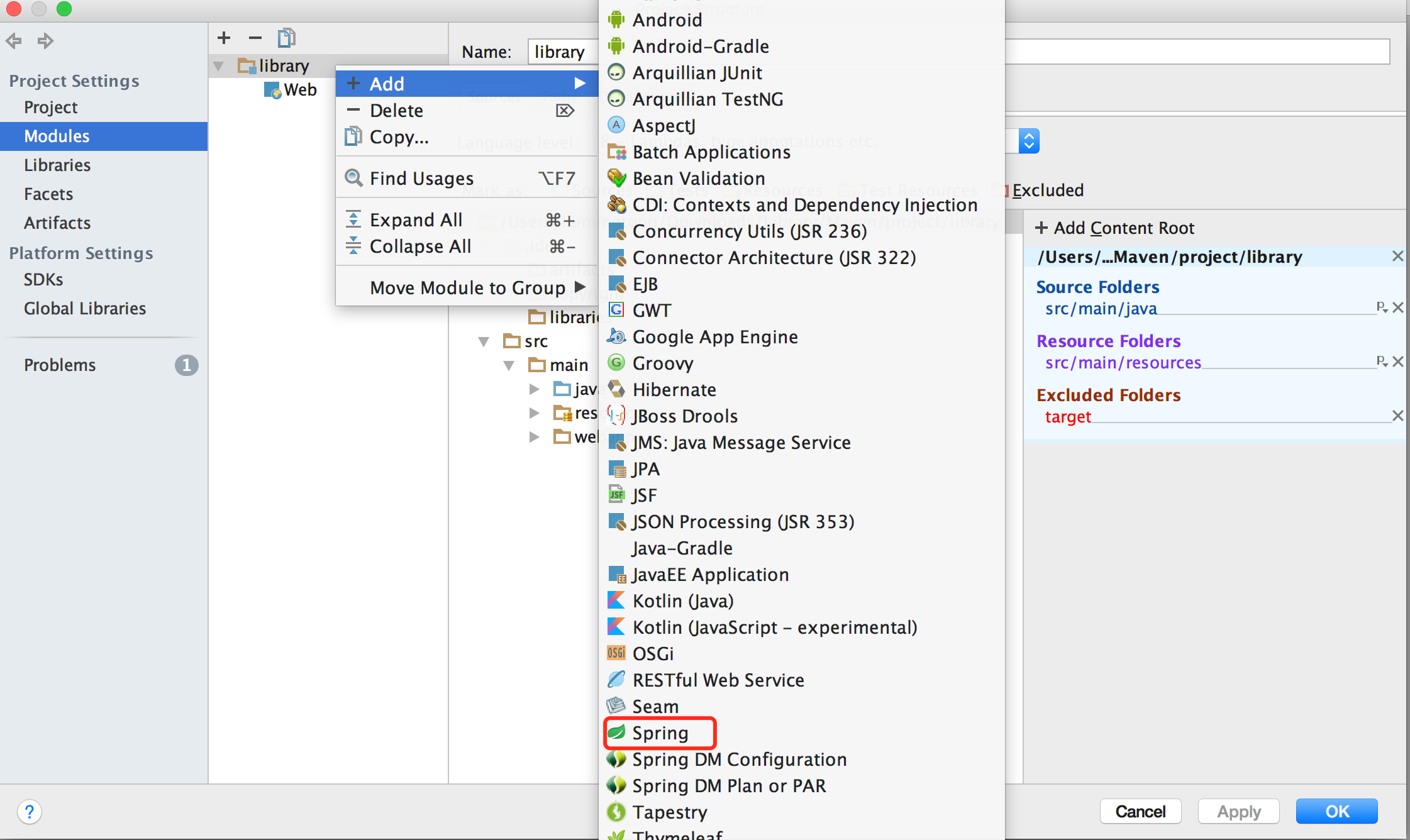
Task: Click the Arquillian JUnit icon
Action: pyautogui.click(x=616, y=72)
